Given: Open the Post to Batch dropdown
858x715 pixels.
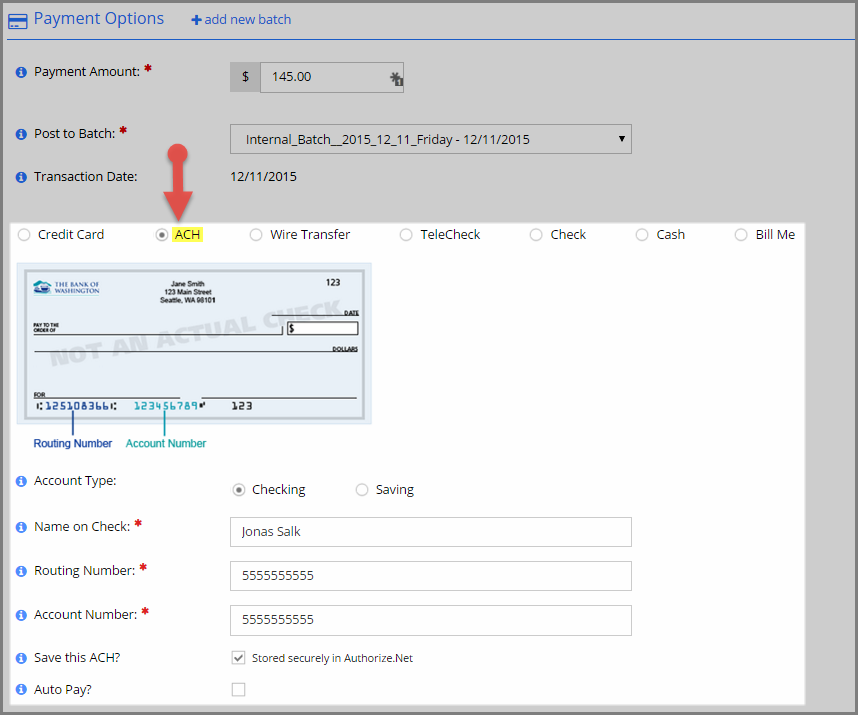Looking at the screenshot, I should pos(431,139).
